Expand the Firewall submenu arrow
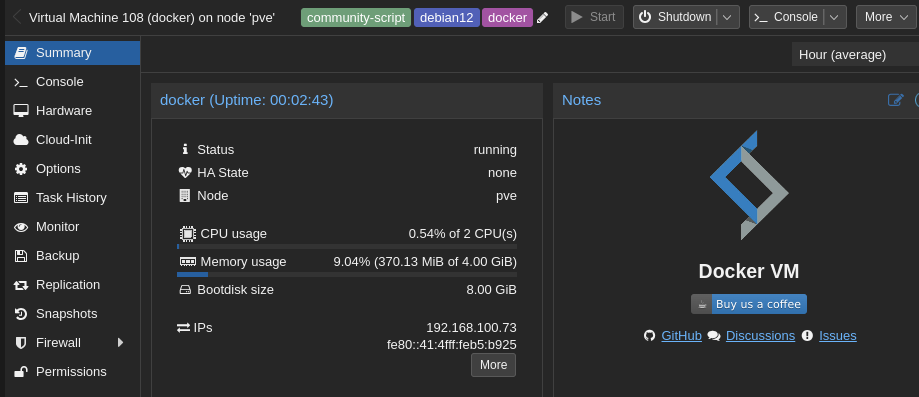This screenshot has height=397, width=919. coord(121,342)
